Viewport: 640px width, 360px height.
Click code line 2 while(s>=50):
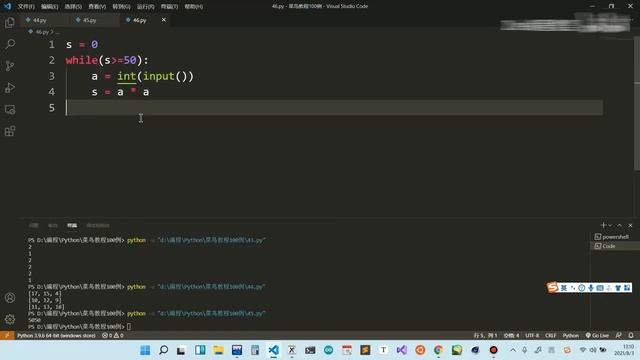point(107,60)
